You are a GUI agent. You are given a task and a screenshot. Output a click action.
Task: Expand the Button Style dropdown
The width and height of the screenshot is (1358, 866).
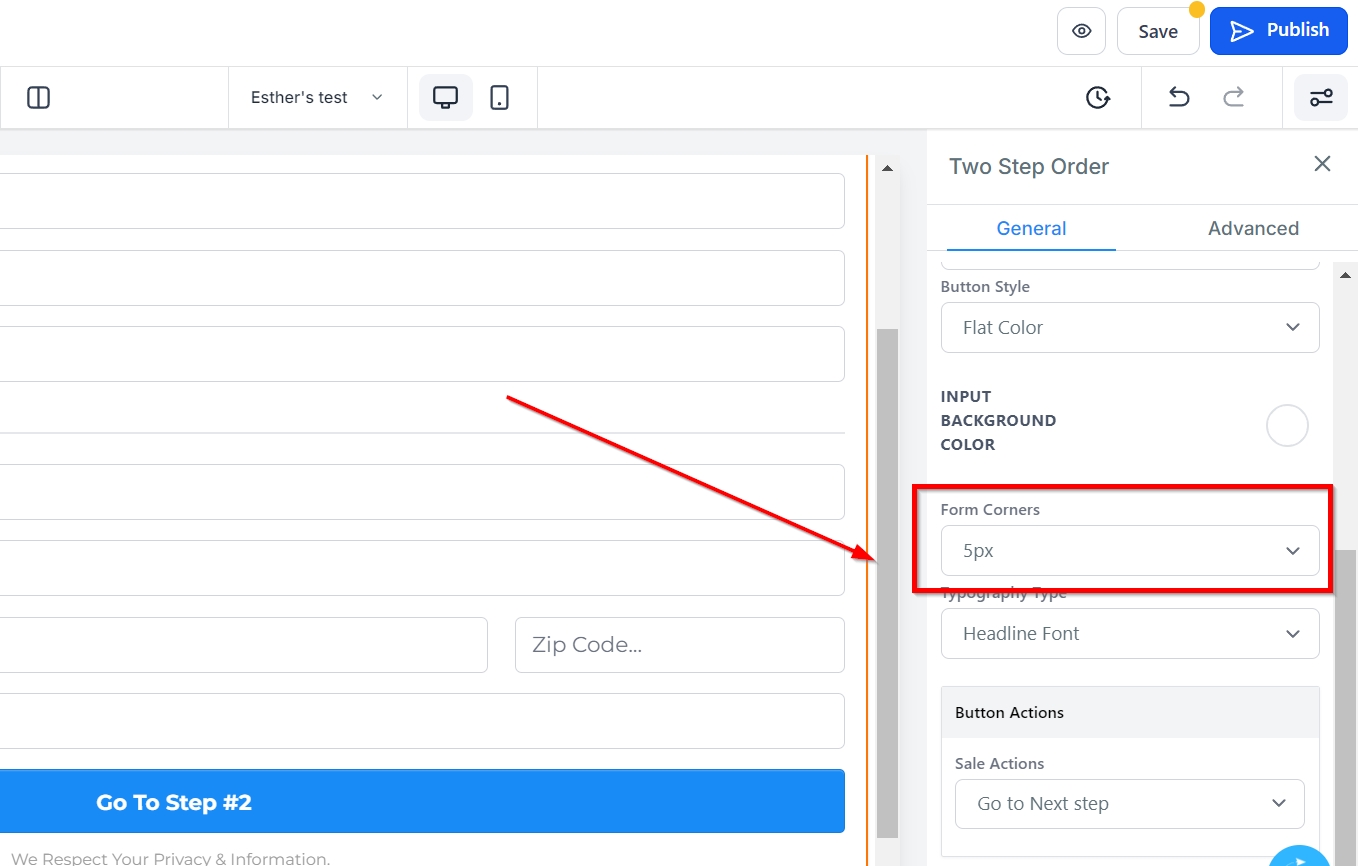pos(1129,328)
